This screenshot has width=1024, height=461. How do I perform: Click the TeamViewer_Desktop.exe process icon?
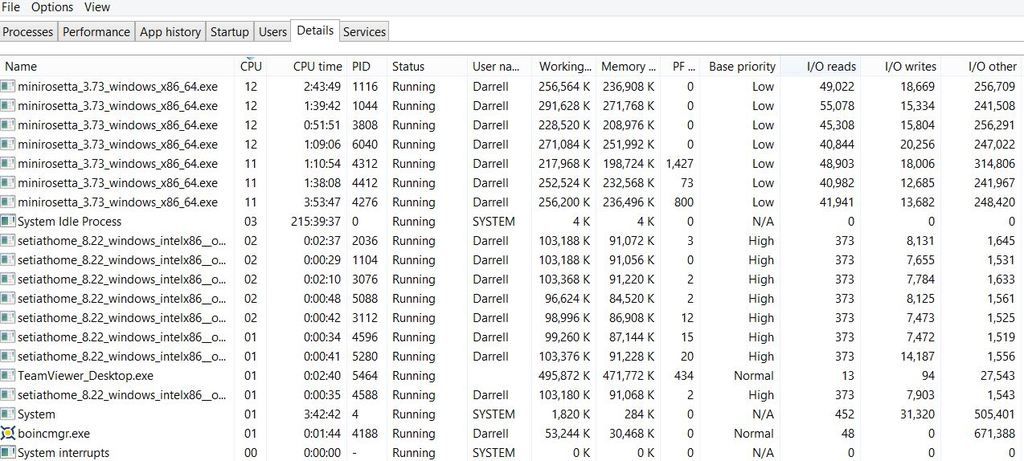pos(8,375)
